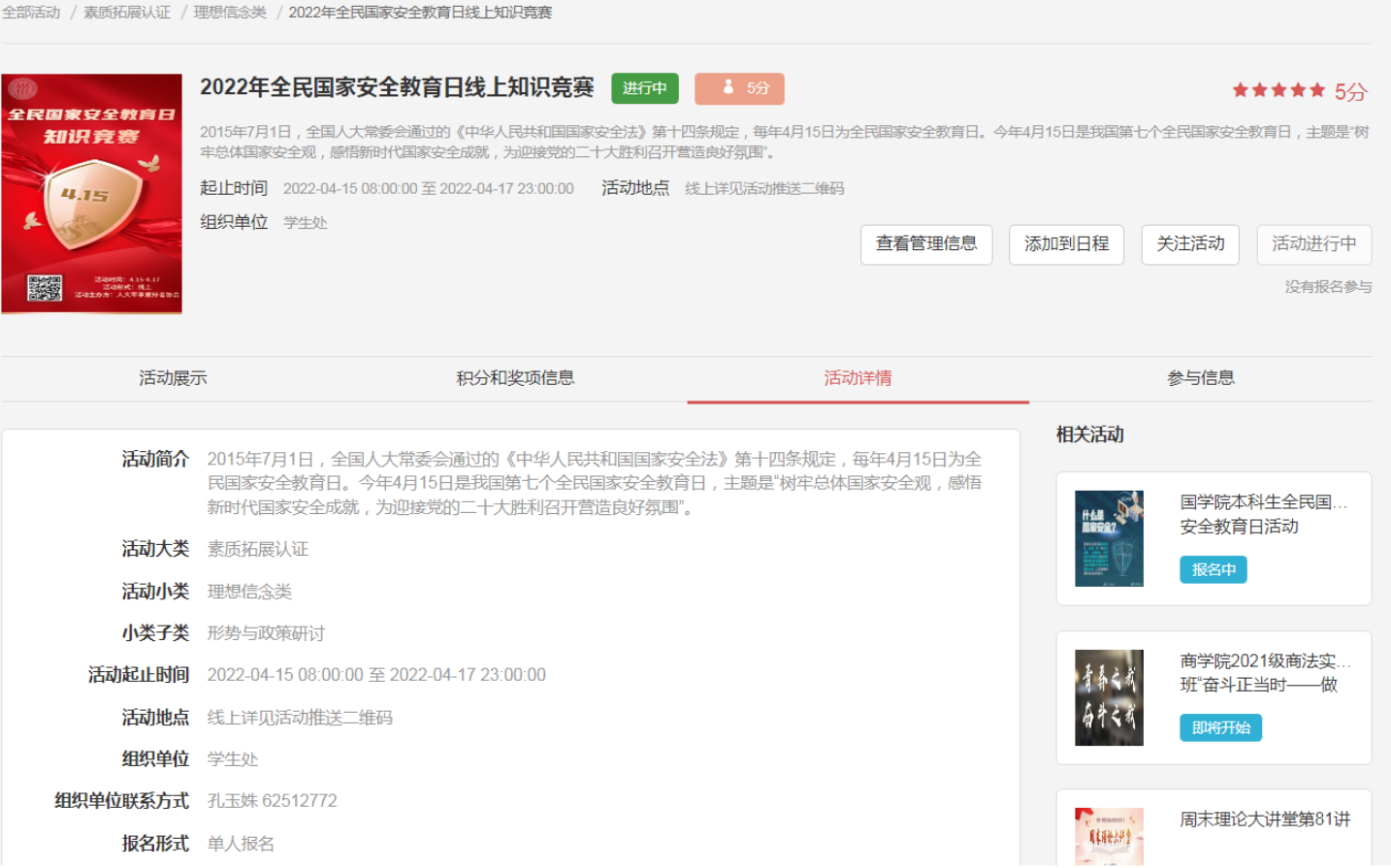The height and width of the screenshot is (868, 1391).
Task: Click the 学生处 value in the details panel
Action: click(x=233, y=759)
